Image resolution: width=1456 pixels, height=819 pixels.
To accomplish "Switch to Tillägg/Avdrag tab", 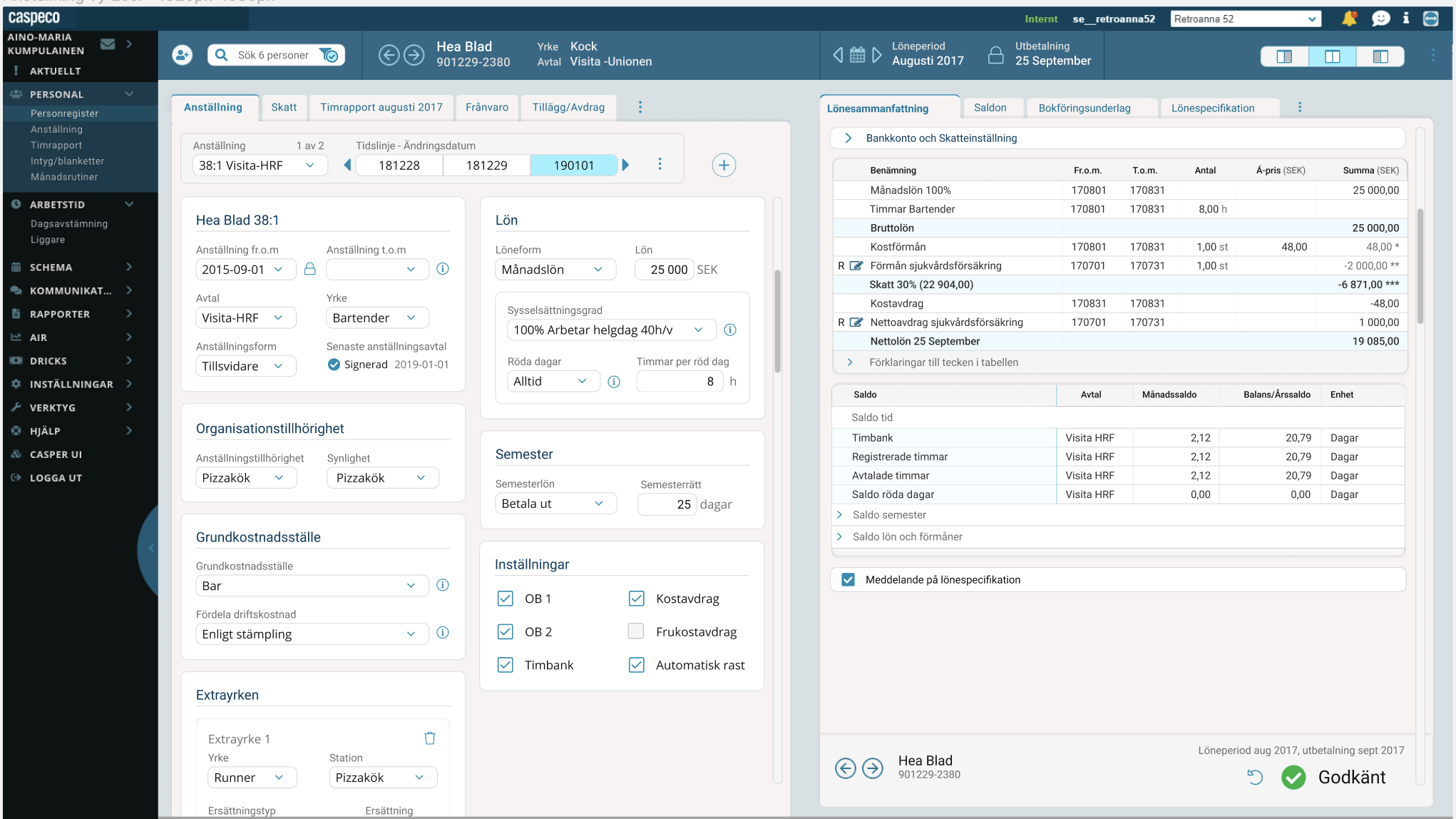I will pyautogui.click(x=568, y=107).
